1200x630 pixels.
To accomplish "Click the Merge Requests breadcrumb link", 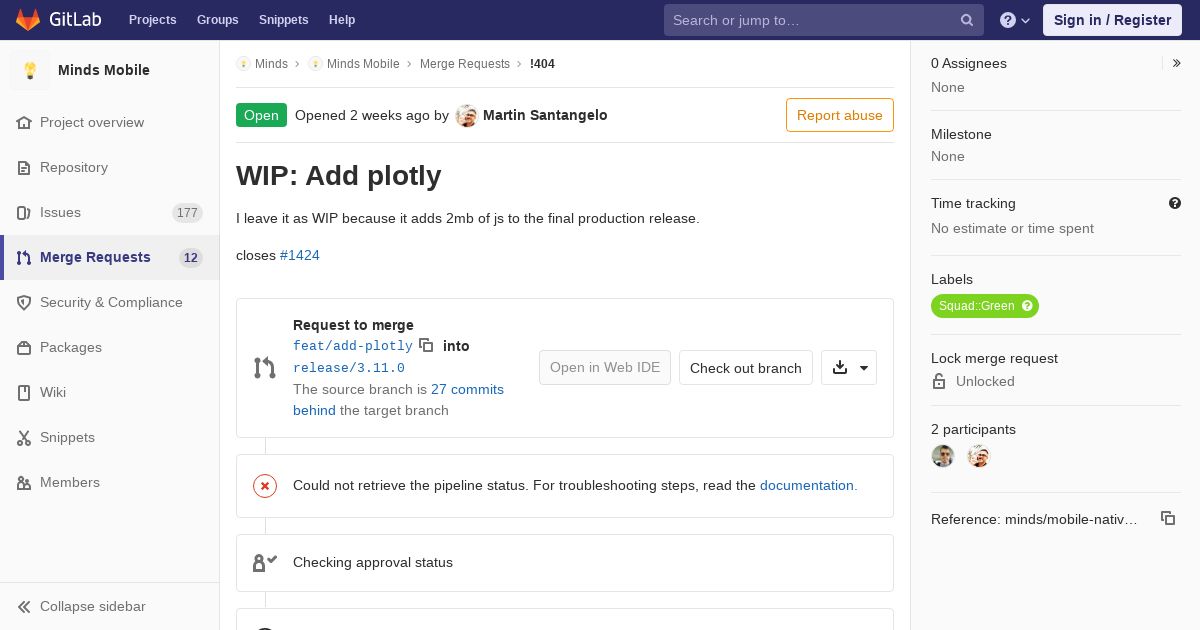I will (465, 63).
